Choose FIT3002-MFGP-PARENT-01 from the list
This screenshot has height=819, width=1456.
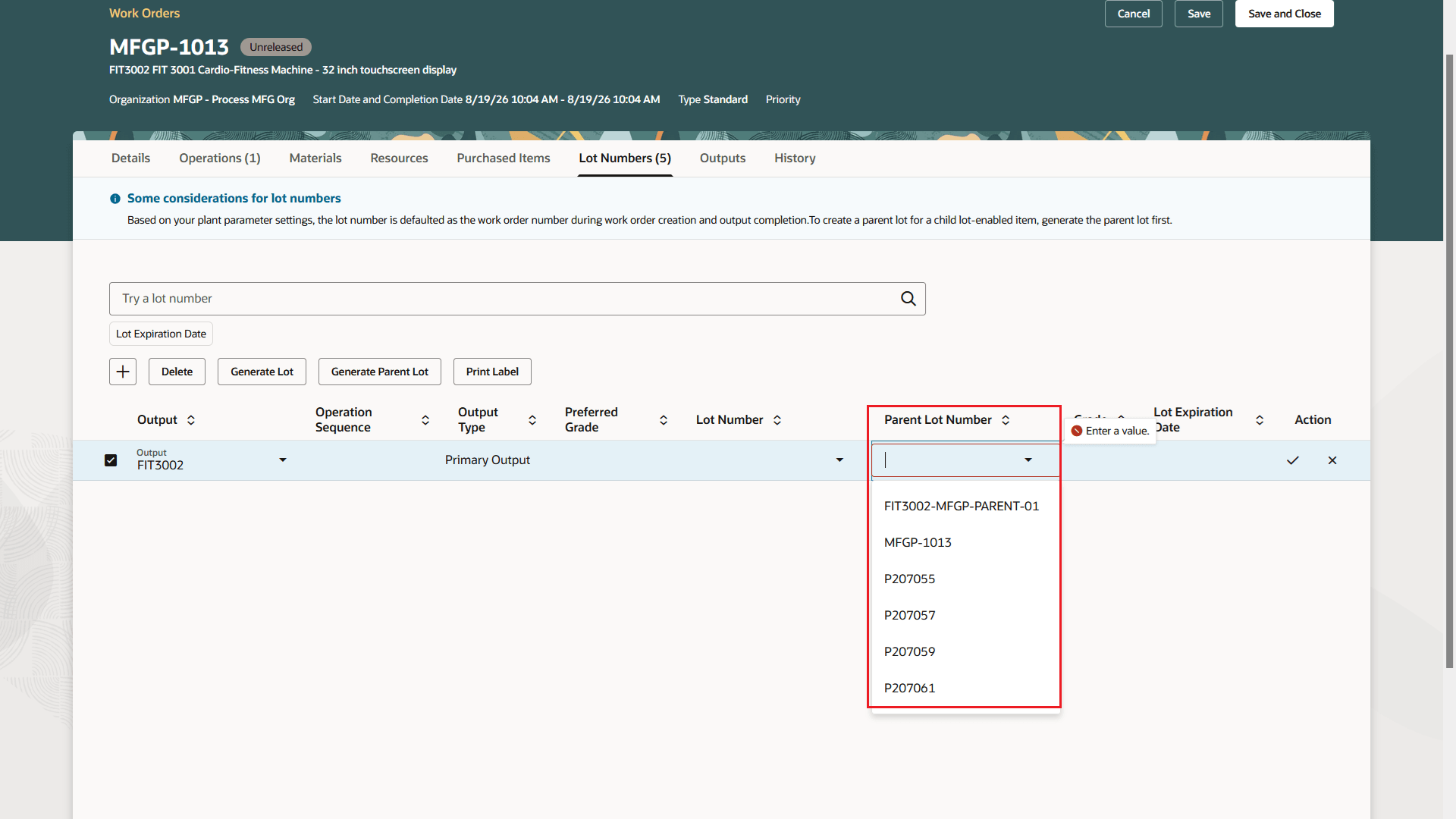point(965,506)
